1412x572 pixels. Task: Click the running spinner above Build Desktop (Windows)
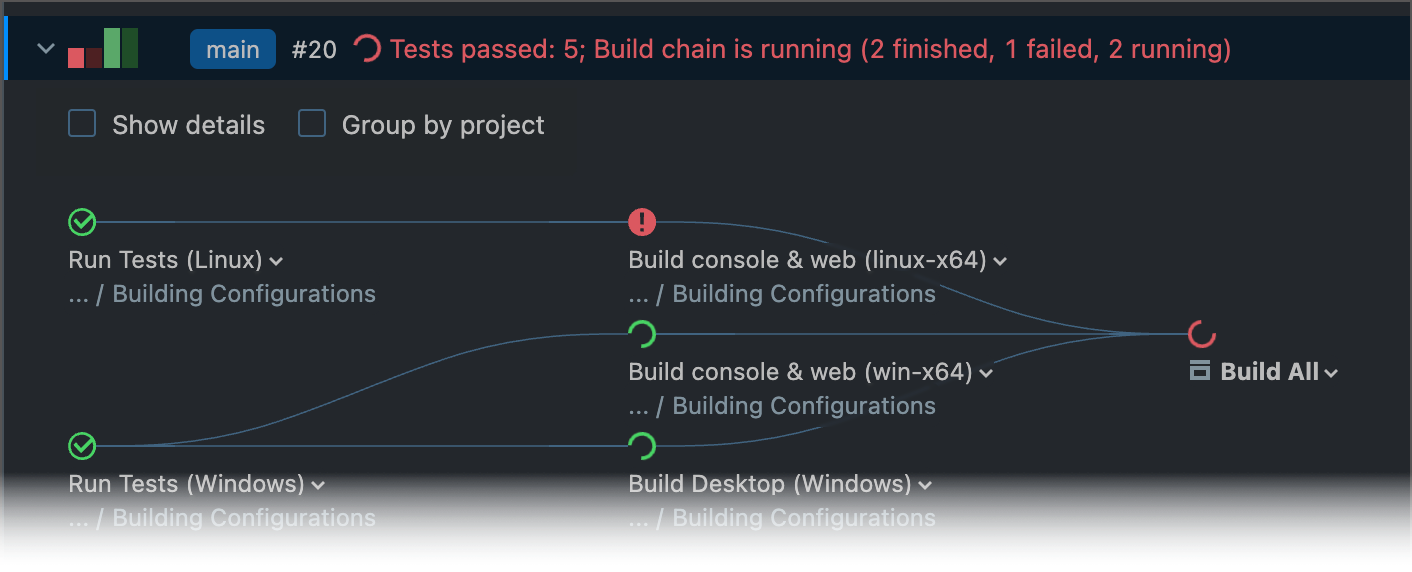[x=641, y=446]
